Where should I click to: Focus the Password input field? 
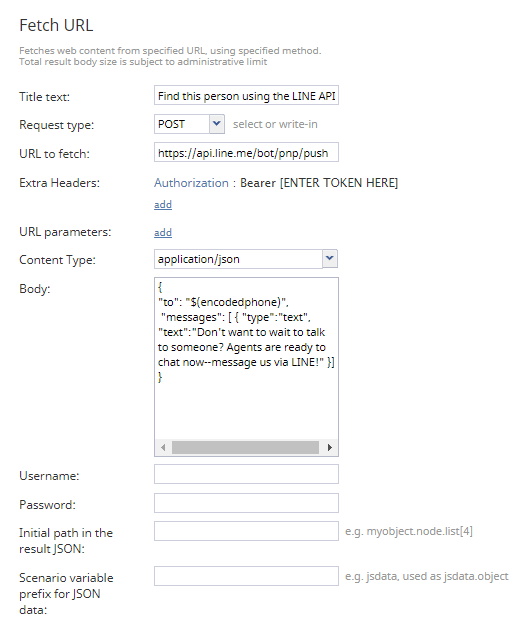(x=246, y=503)
